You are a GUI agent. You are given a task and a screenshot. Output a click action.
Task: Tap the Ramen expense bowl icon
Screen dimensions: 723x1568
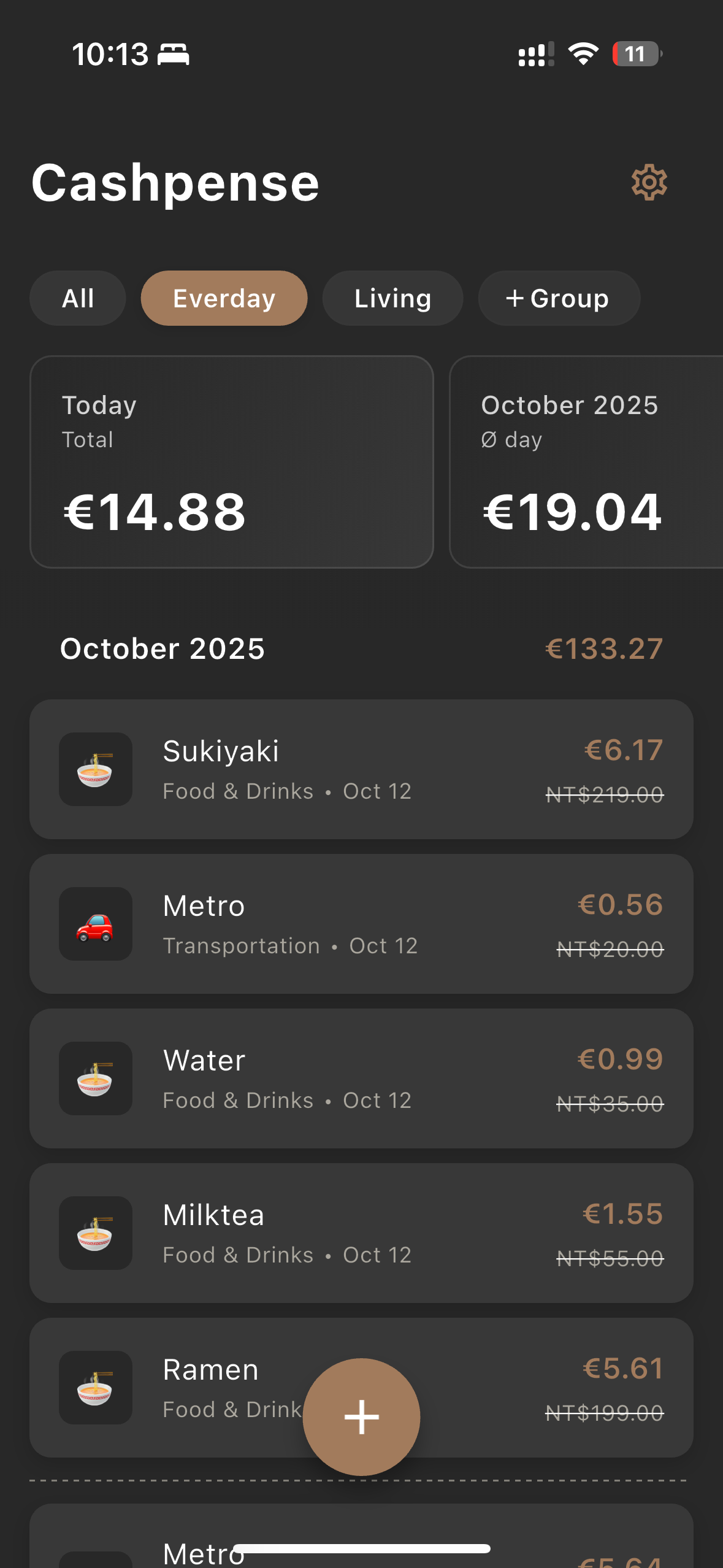point(95,1388)
